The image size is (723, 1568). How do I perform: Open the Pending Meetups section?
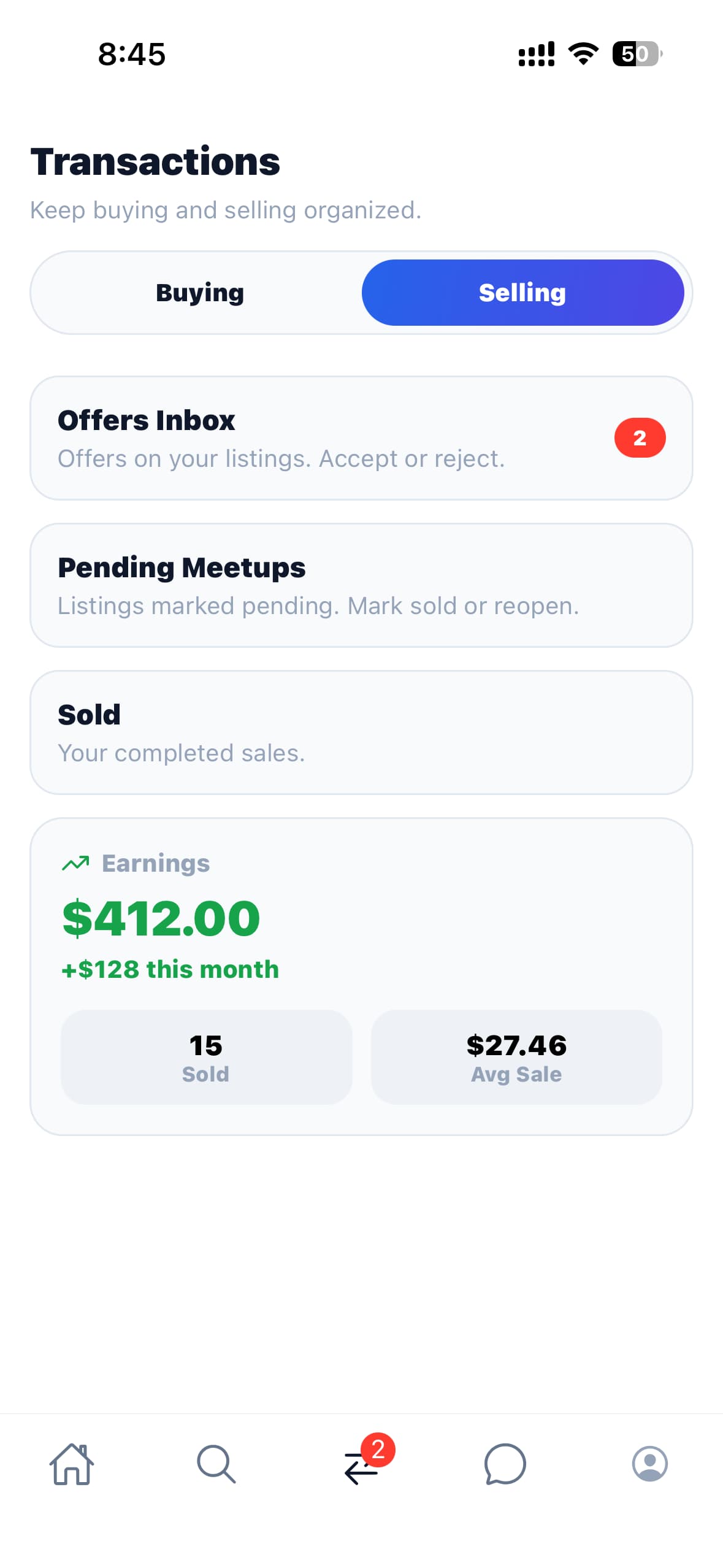tap(361, 584)
